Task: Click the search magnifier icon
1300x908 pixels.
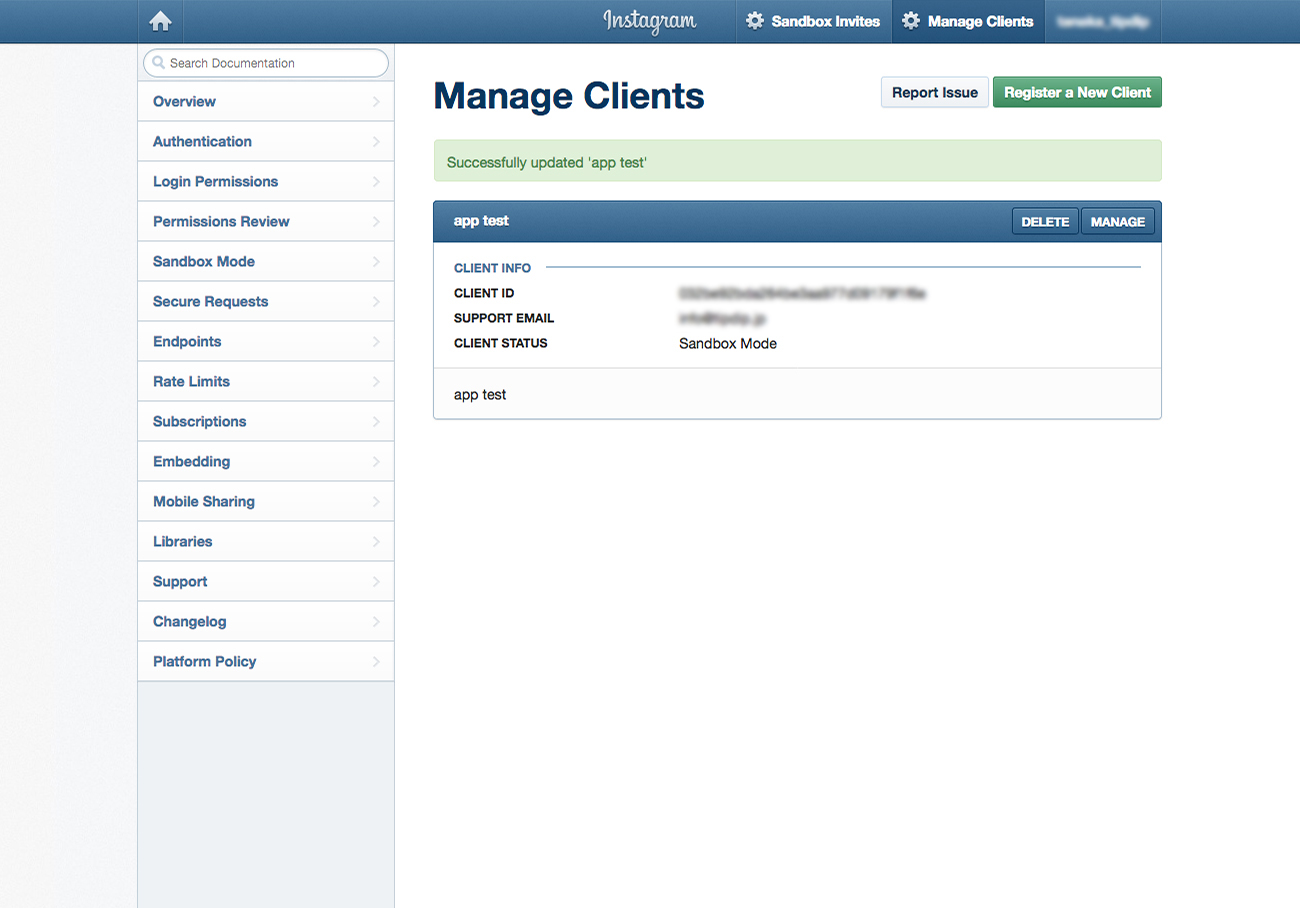Action: point(158,62)
